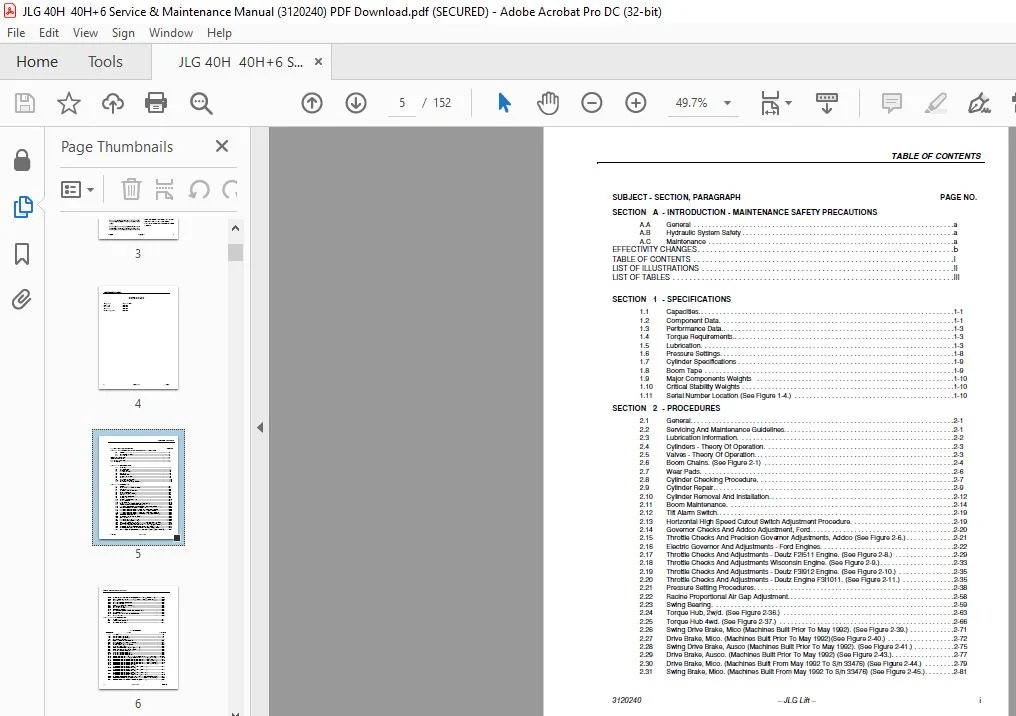Image resolution: width=1016 pixels, height=716 pixels.
Task: Close the Page Thumbnails panel
Action: [x=222, y=146]
